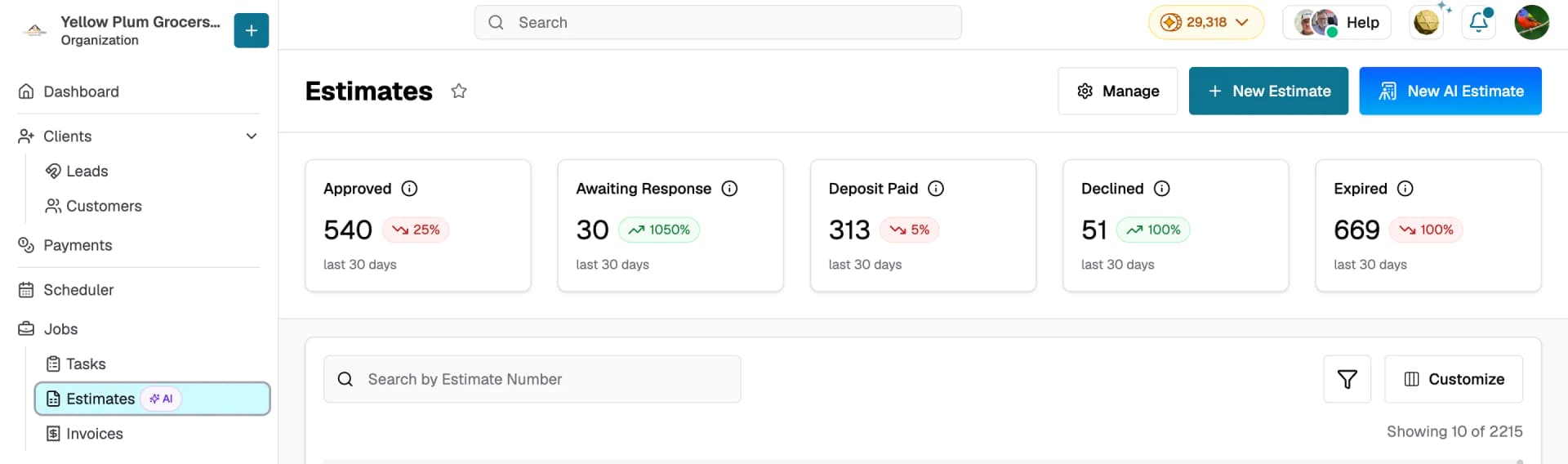
Task: Click the Payments coins icon
Action: click(26, 245)
